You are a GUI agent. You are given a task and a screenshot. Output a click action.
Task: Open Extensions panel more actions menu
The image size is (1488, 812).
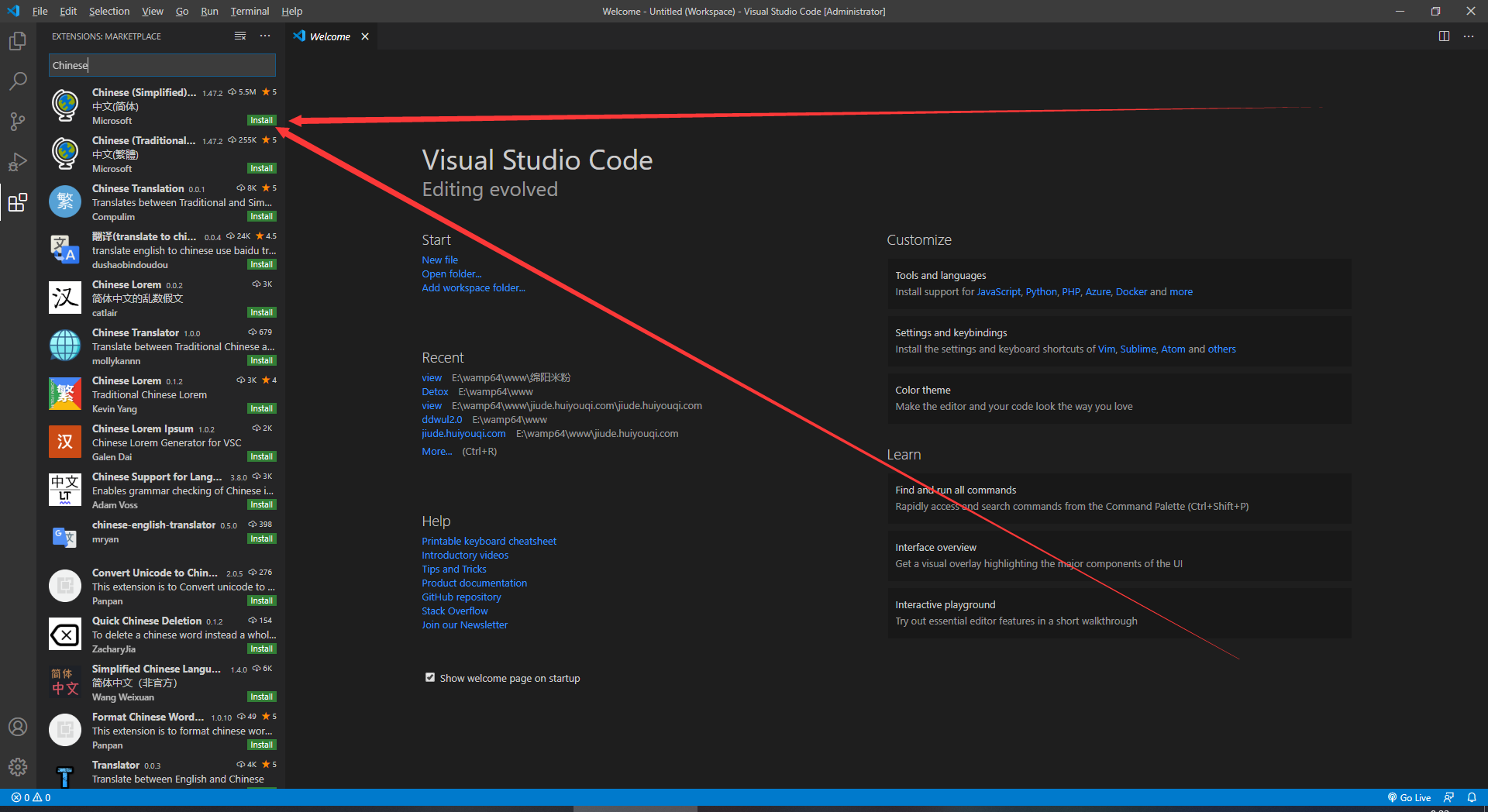click(265, 36)
